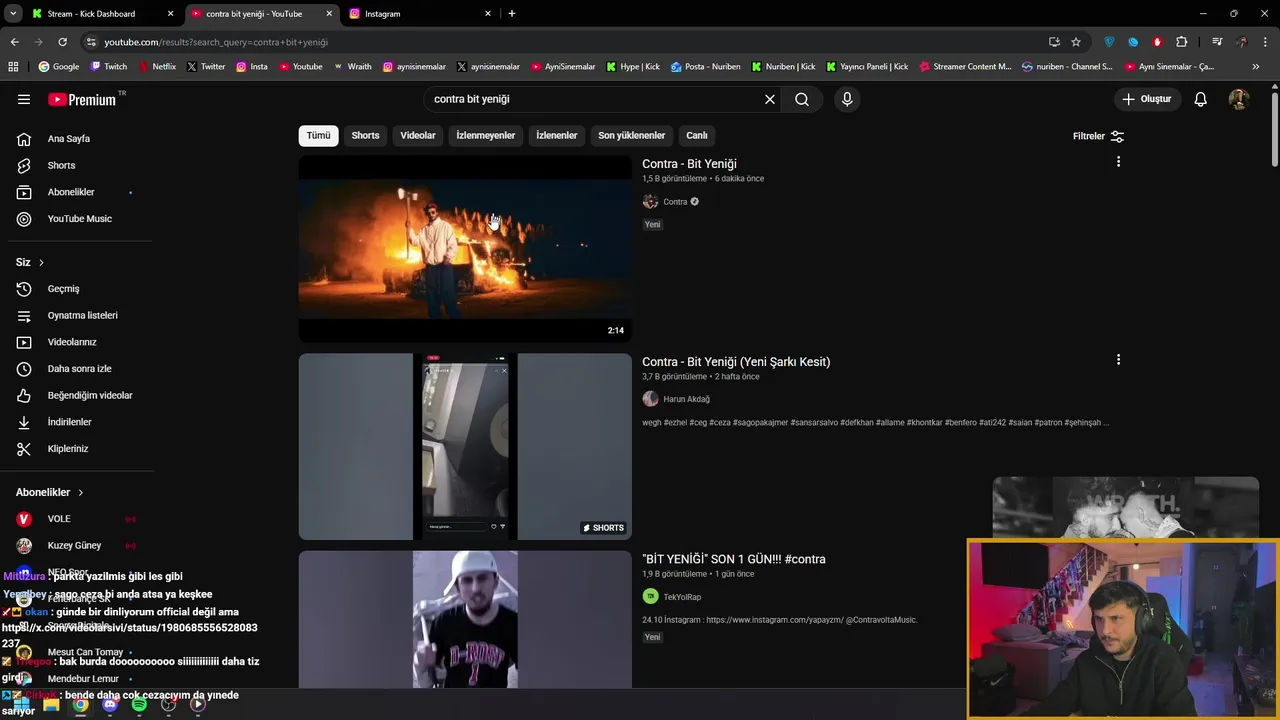Expand the Abonelikler subscriptions heading
1280x720 pixels.
[50, 492]
